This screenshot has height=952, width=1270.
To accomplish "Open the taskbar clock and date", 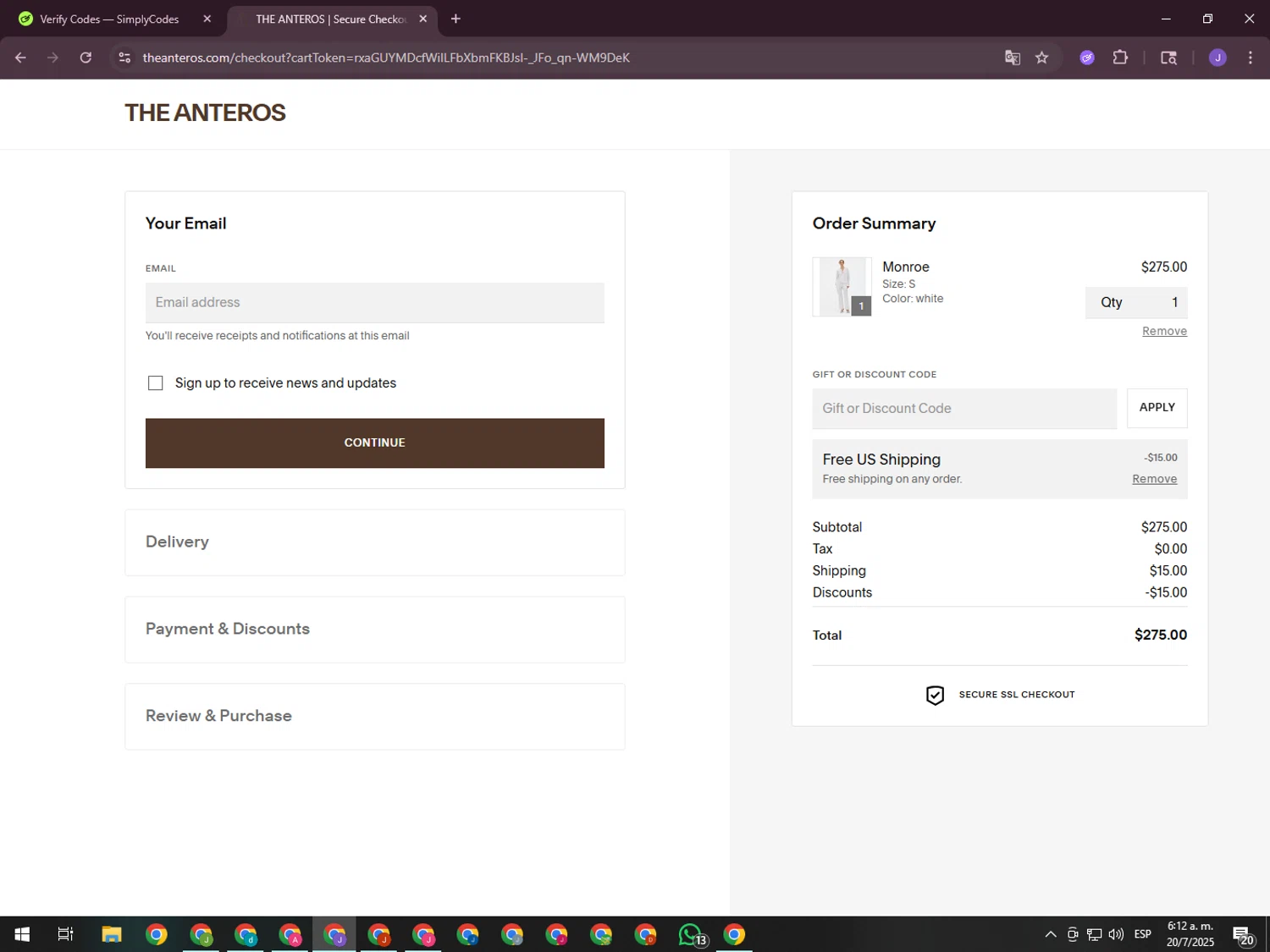I will [x=1190, y=934].
